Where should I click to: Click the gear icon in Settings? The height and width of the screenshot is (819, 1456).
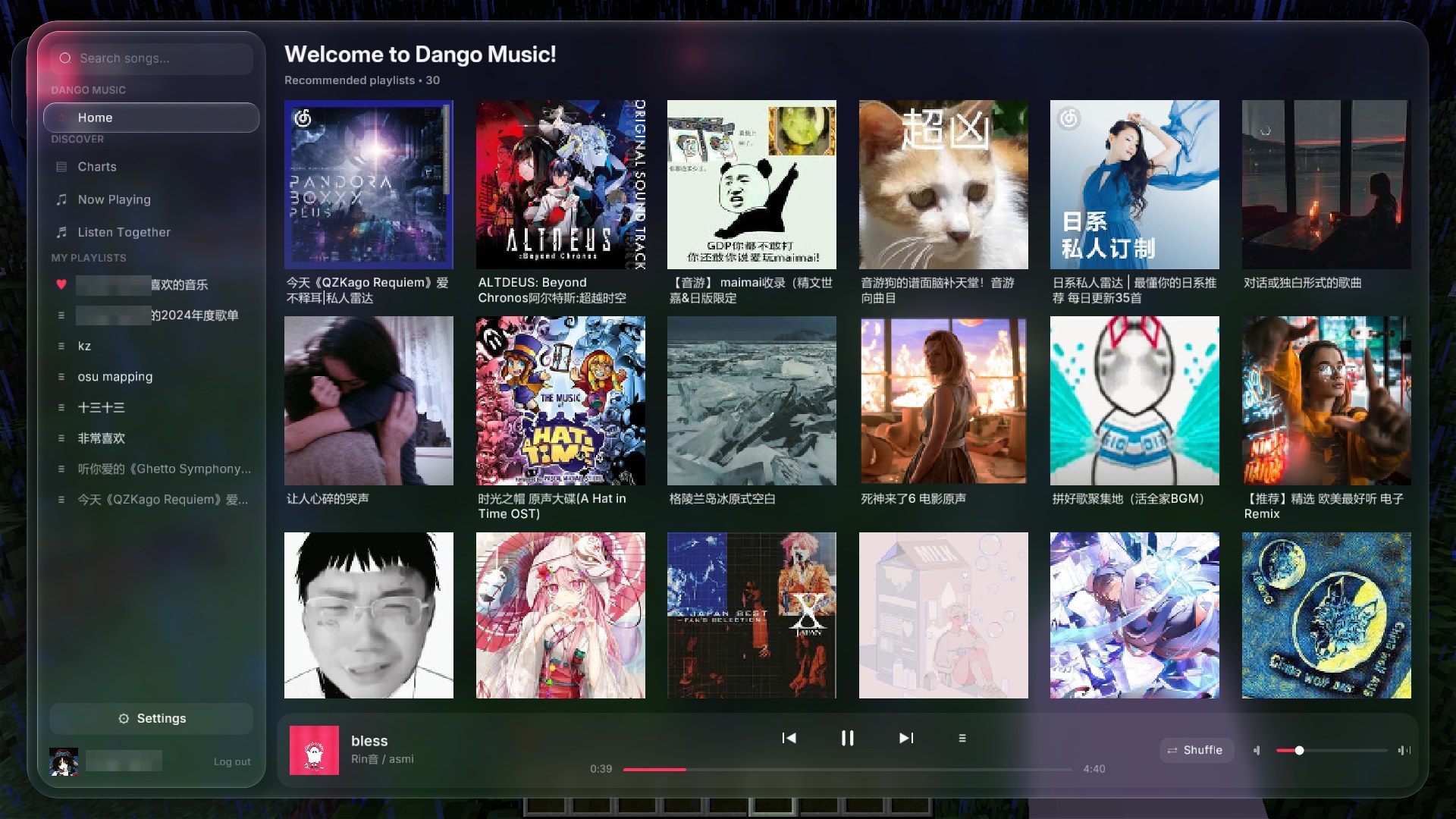(124, 718)
